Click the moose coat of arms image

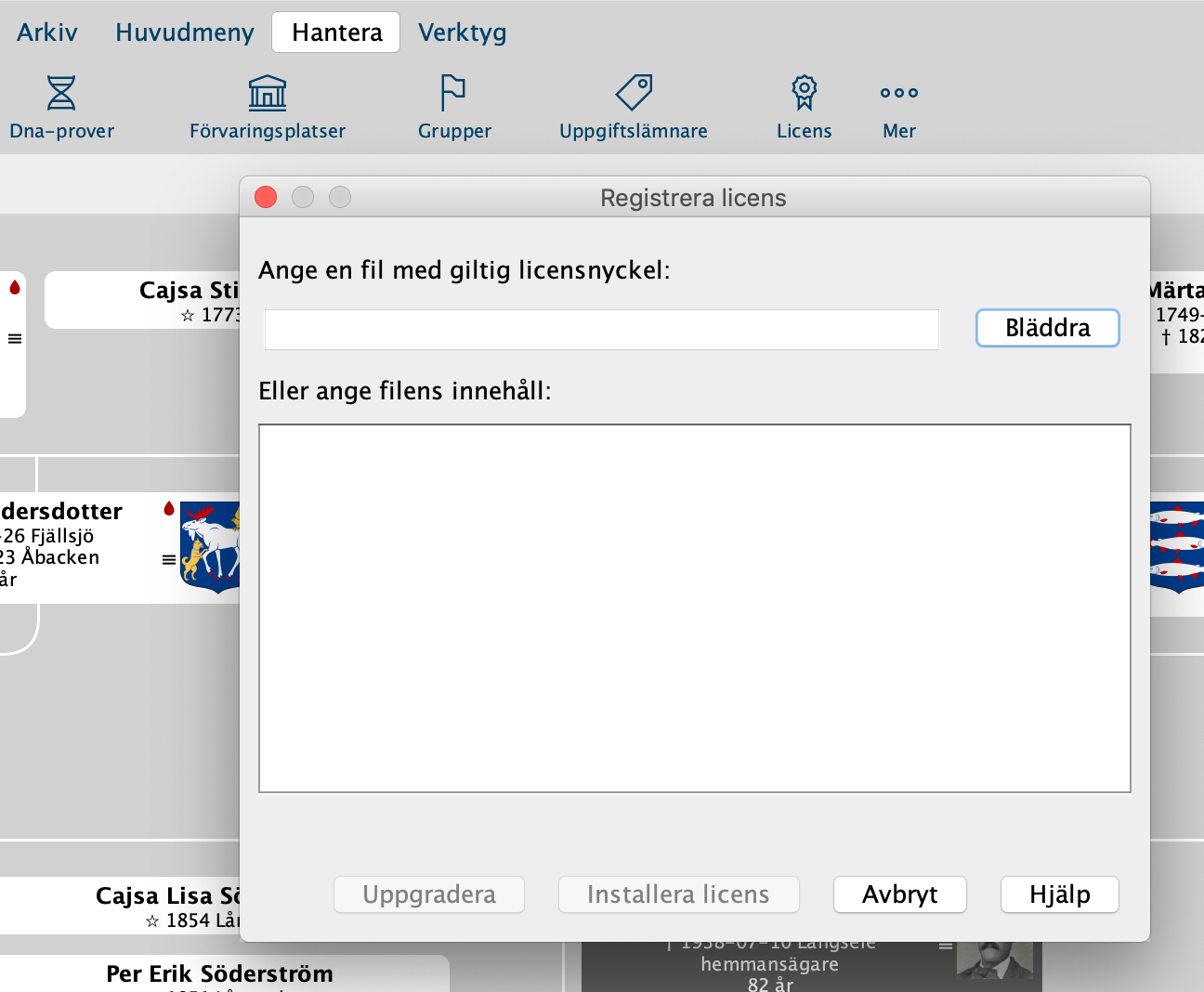pyautogui.click(x=211, y=548)
